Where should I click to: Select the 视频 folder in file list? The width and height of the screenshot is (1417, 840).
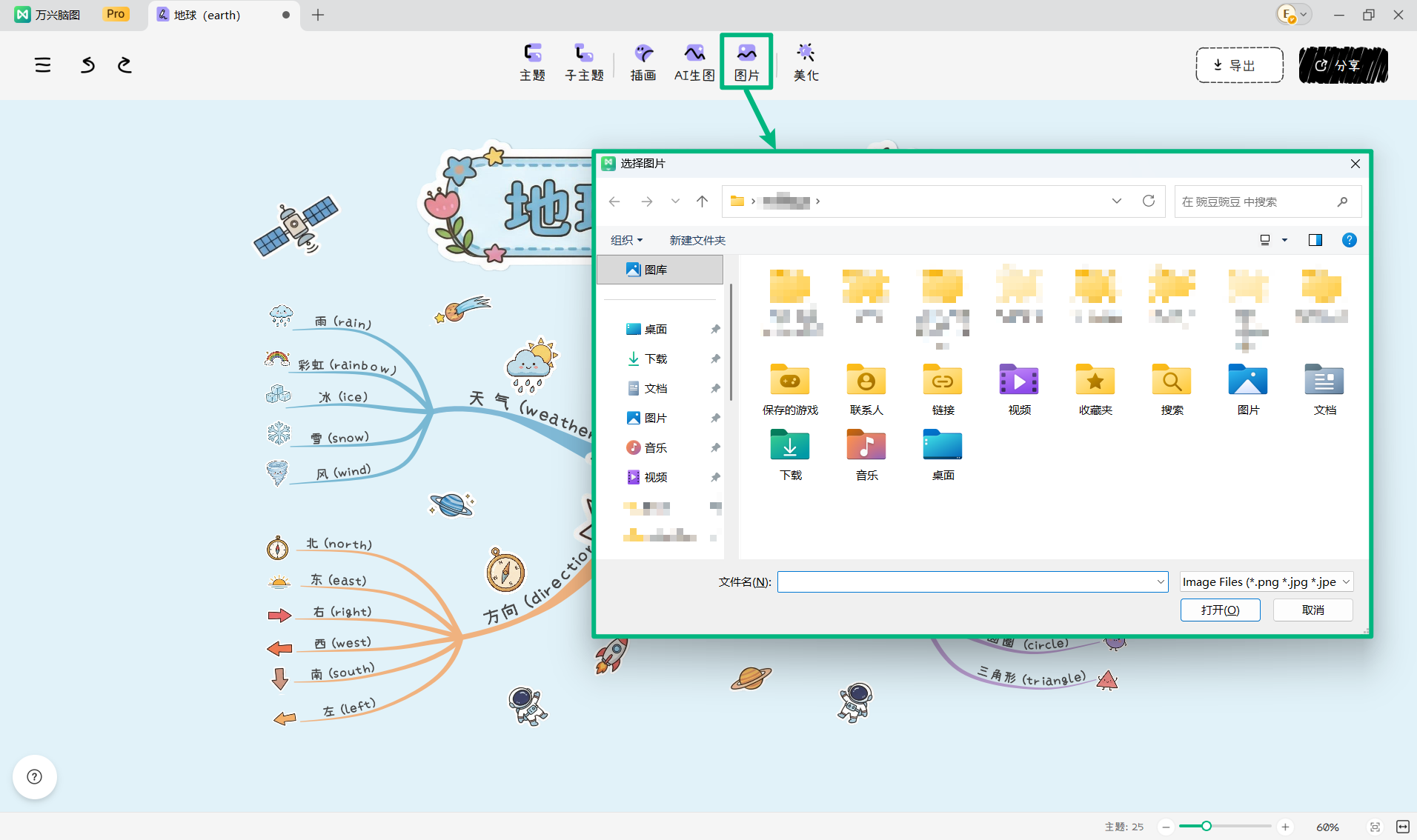click(1019, 389)
